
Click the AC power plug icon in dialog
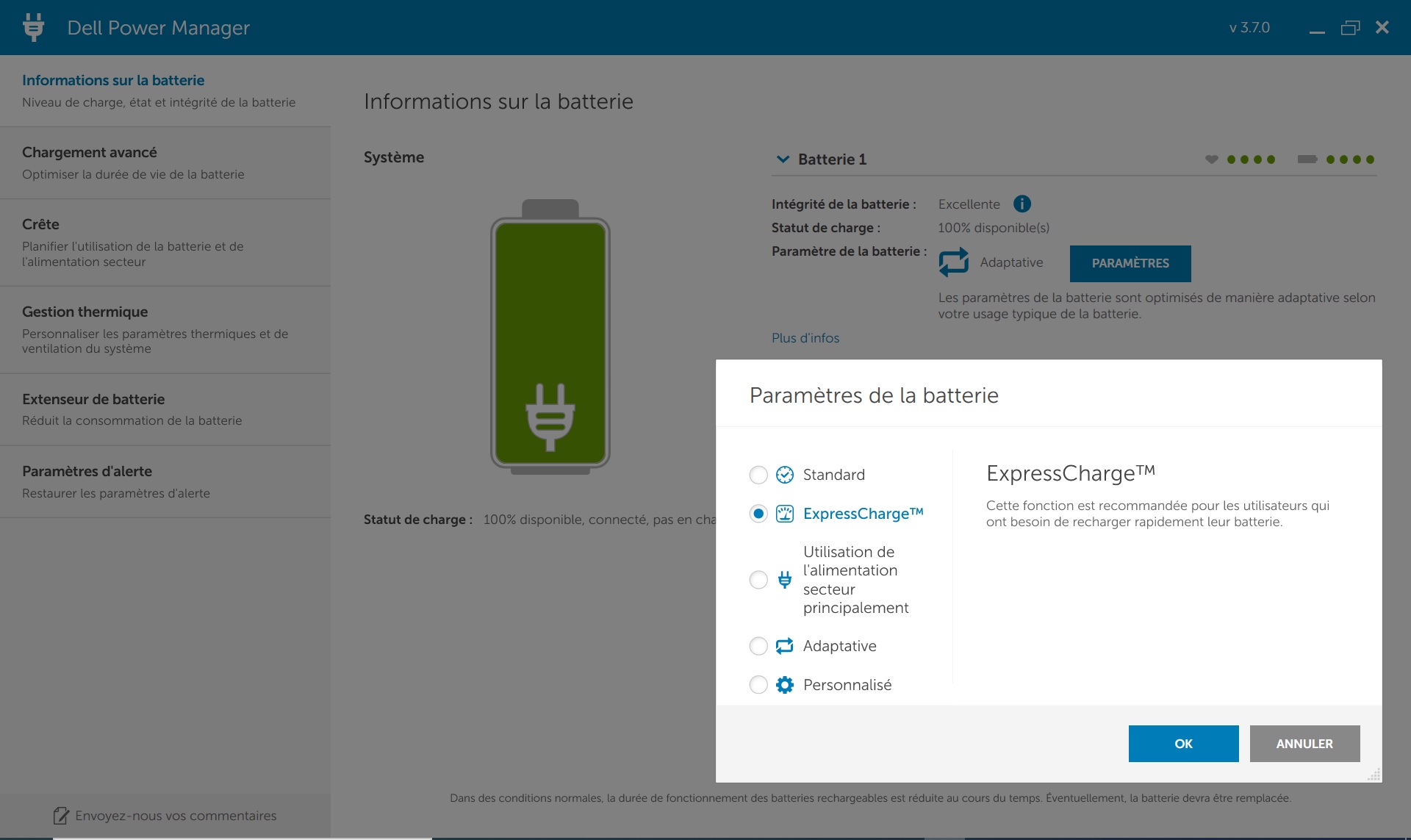[785, 580]
